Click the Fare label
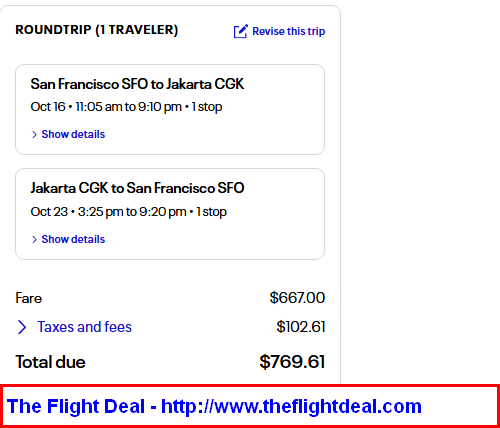Viewport: 500px width, 428px height. [x=29, y=298]
